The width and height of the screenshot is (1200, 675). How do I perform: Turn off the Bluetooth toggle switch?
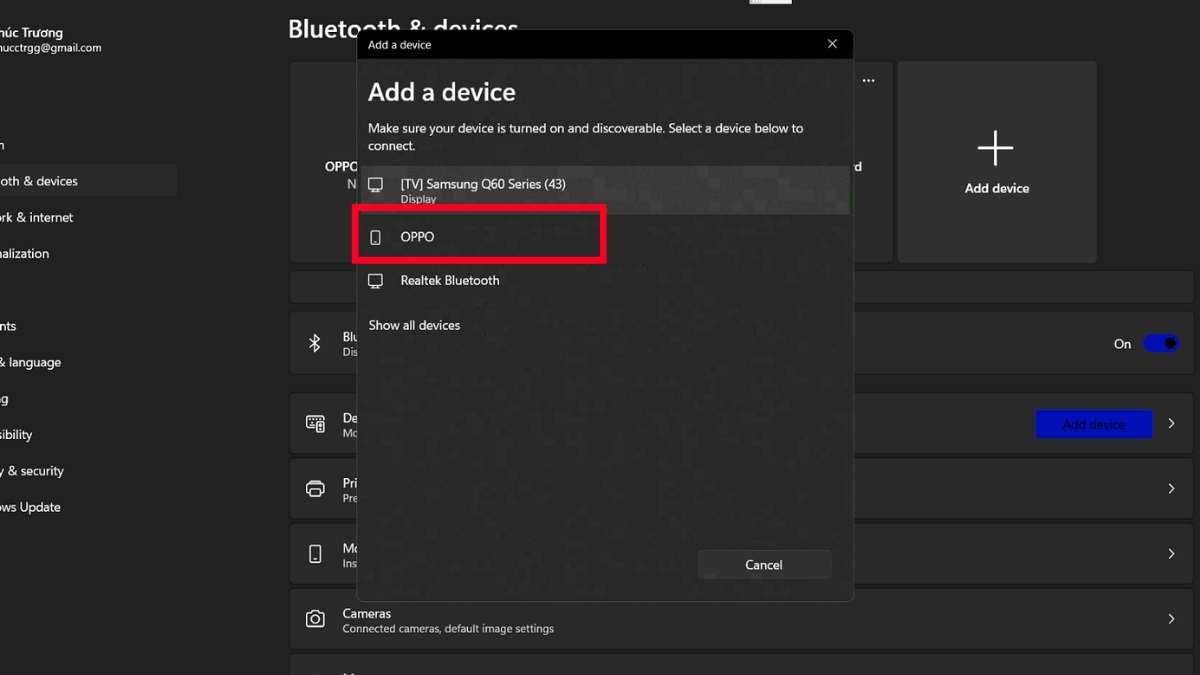tap(1162, 344)
